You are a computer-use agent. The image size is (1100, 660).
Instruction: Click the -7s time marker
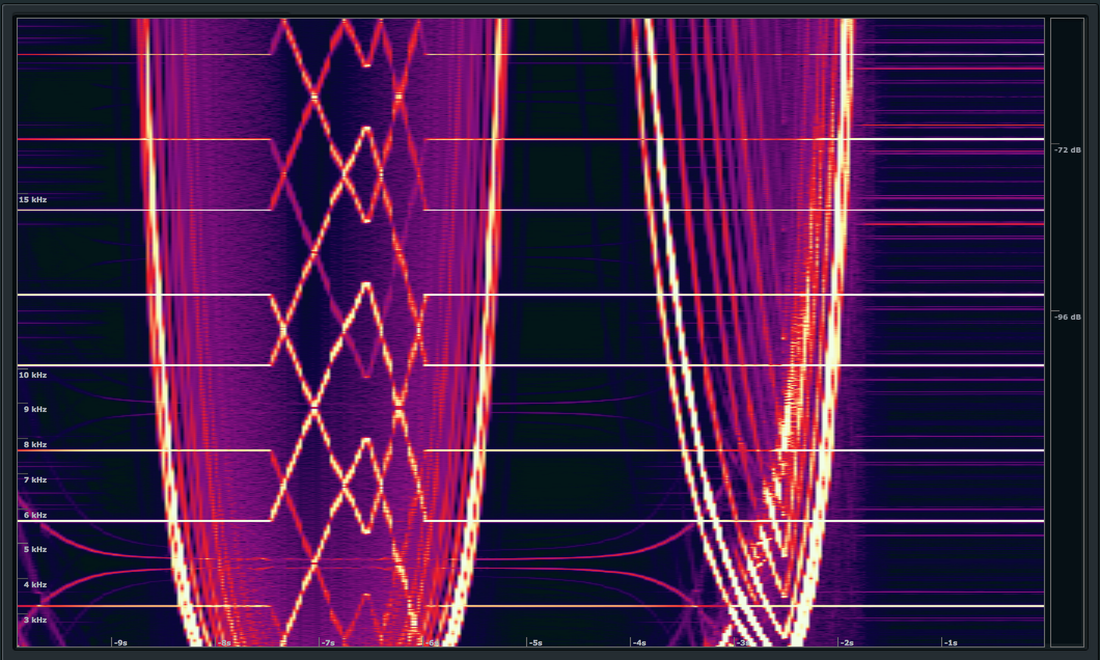[325, 644]
